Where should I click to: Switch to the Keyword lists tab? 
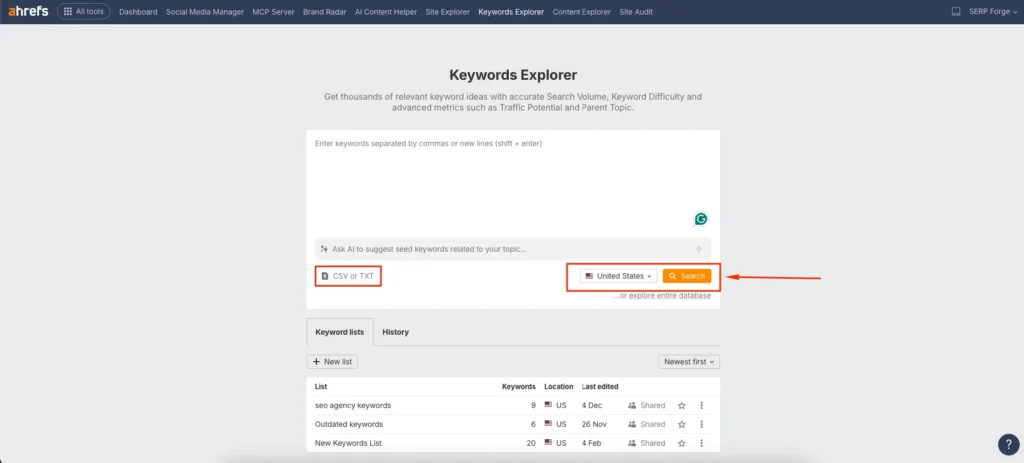[x=340, y=332]
